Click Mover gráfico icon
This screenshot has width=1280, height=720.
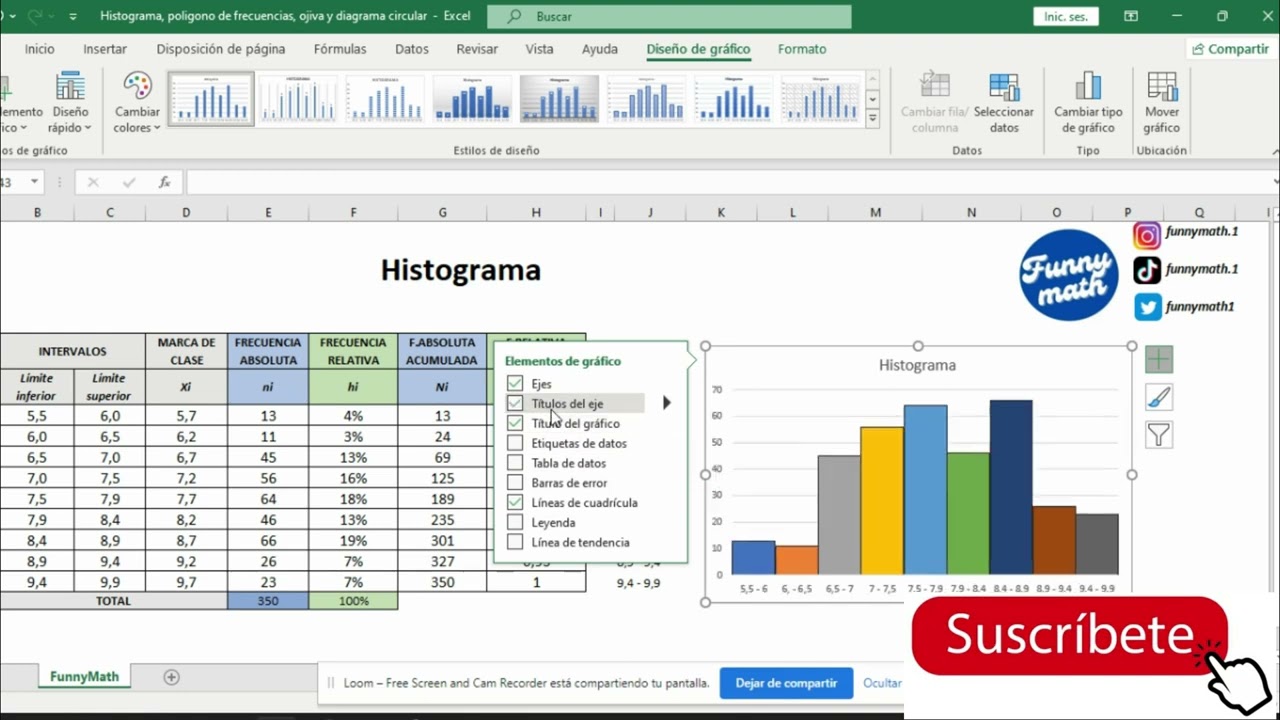coord(1162,86)
